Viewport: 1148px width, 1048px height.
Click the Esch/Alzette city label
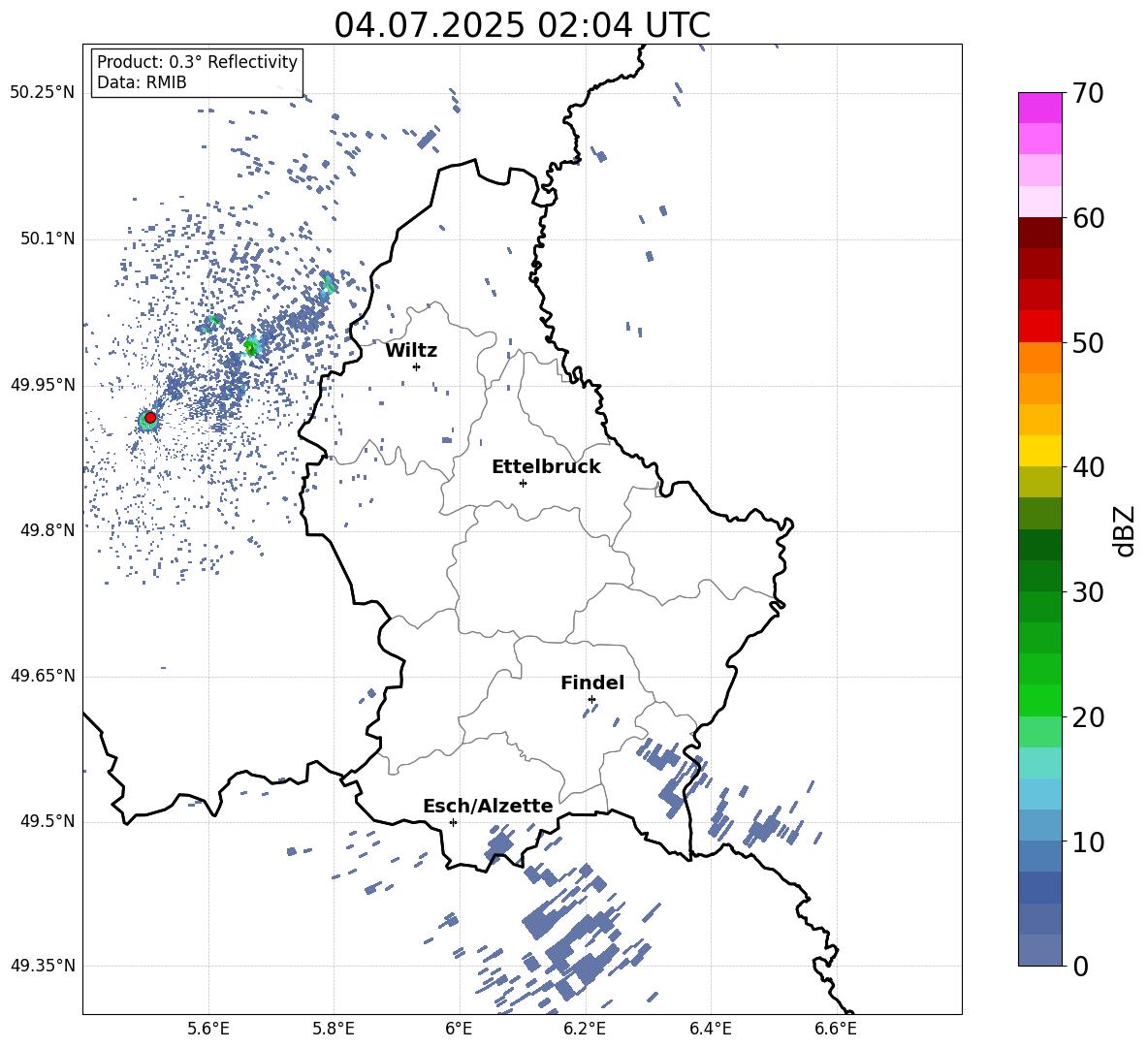click(488, 806)
